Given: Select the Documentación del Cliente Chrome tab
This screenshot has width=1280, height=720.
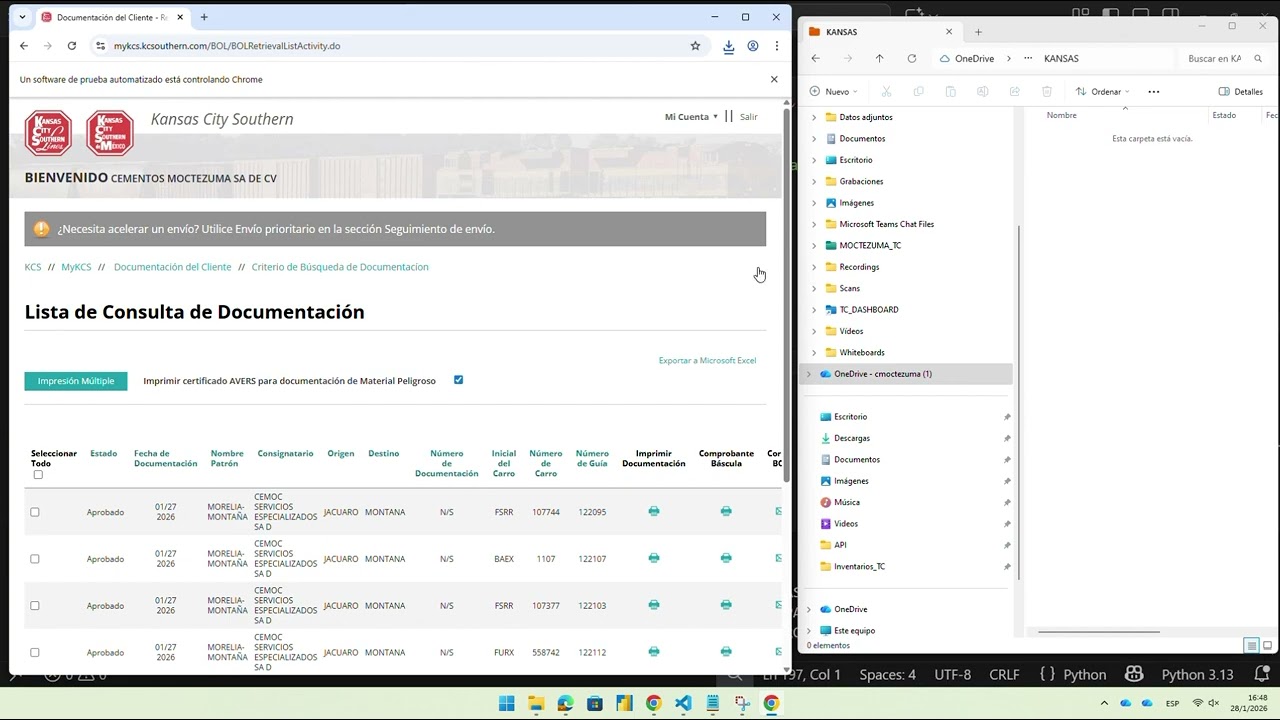Looking at the screenshot, I should point(112,17).
